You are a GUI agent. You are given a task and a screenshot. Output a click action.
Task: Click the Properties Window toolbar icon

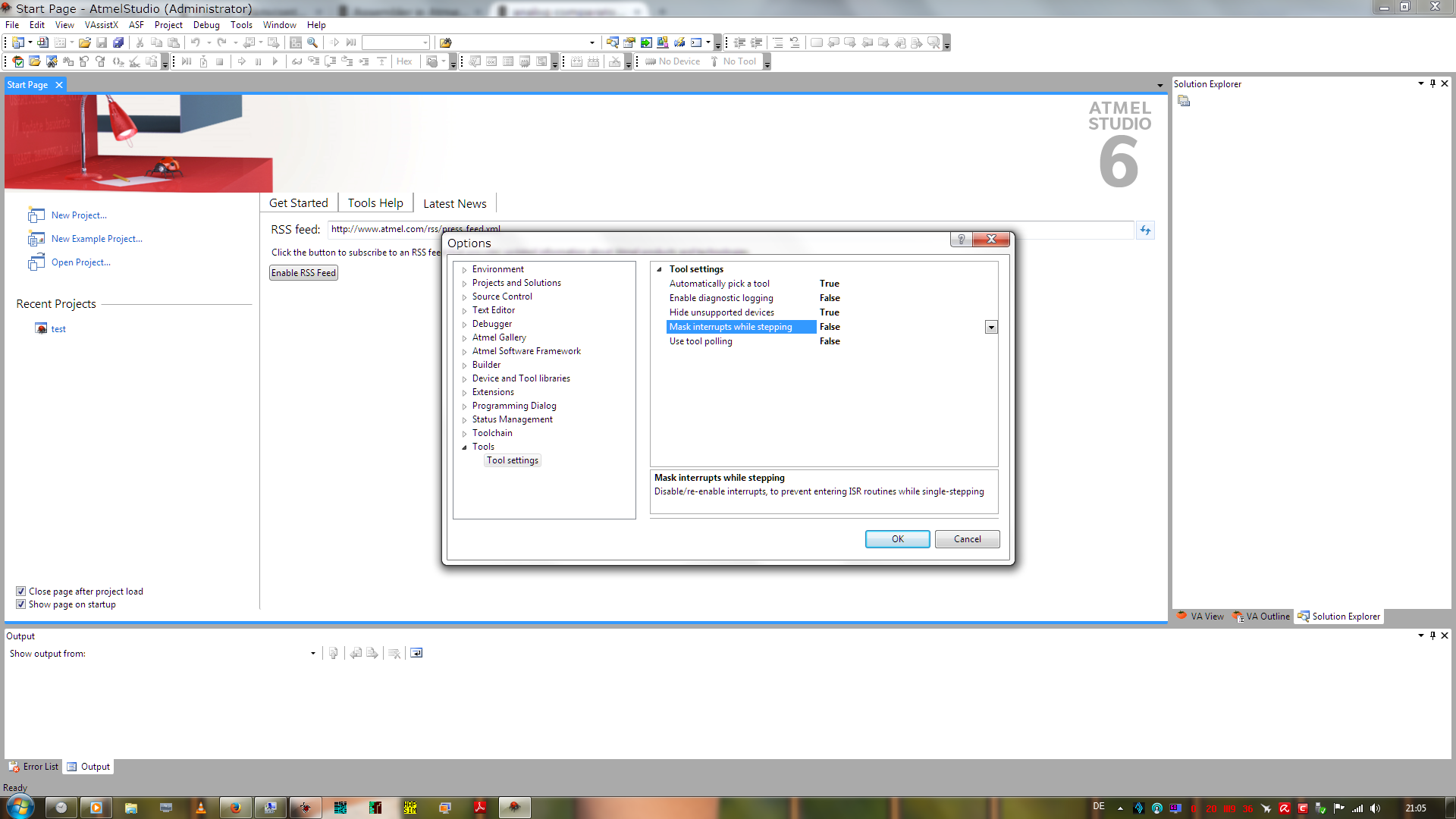pyautogui.click(x=629, y=42)
